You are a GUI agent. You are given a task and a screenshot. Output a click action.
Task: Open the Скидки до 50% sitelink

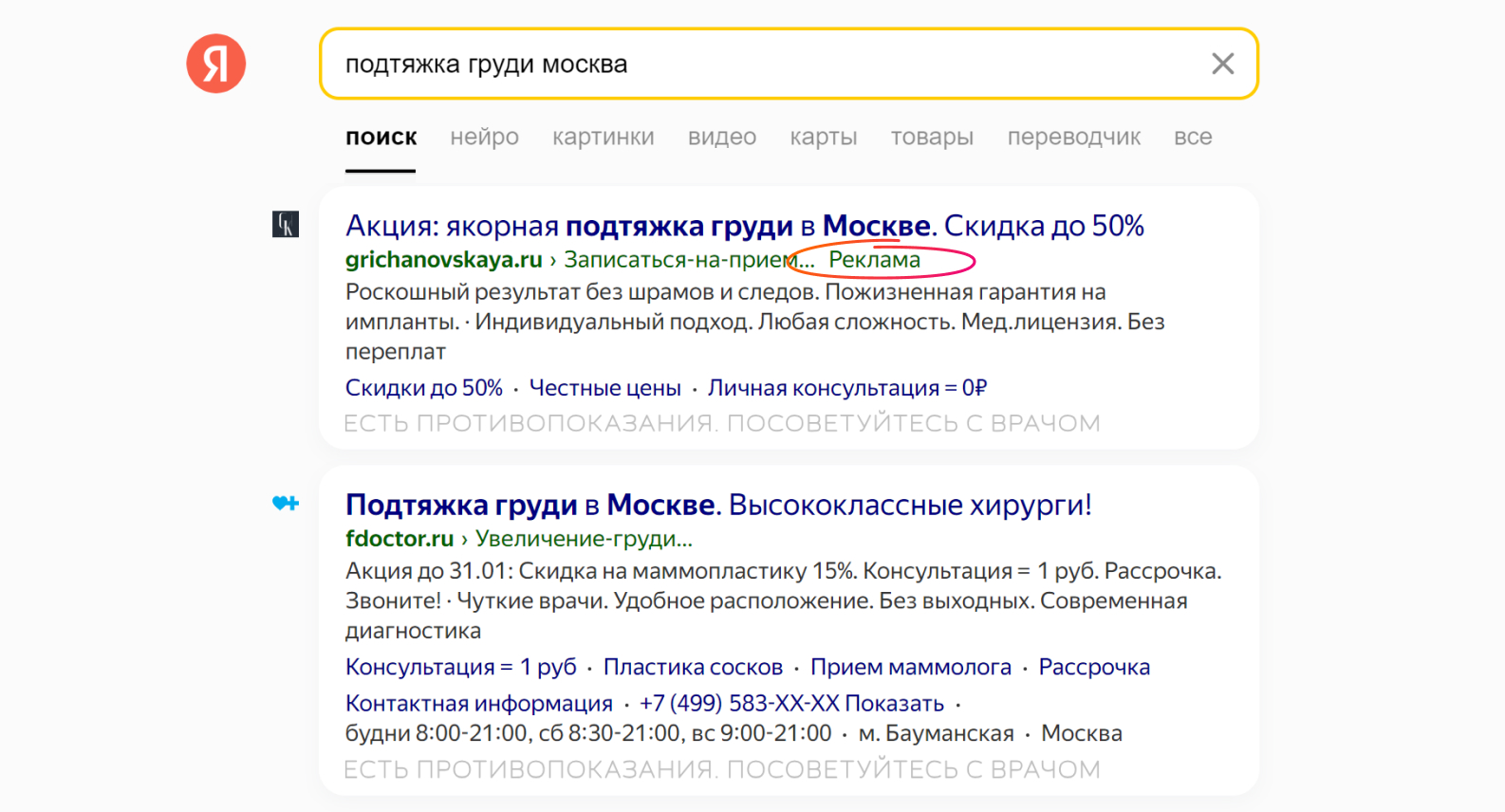click(x=423, y=388)
